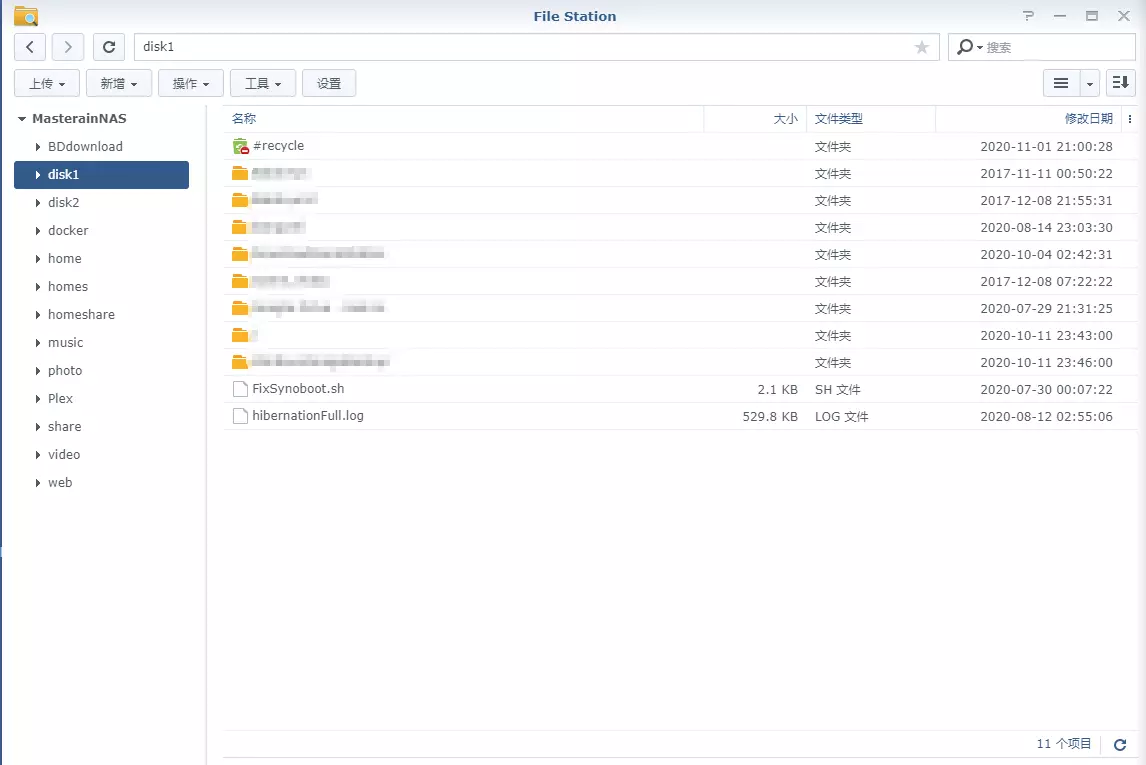Sort by 修改日期 column header
The width and height of the screenshot is (1146, 765).
1088,119
